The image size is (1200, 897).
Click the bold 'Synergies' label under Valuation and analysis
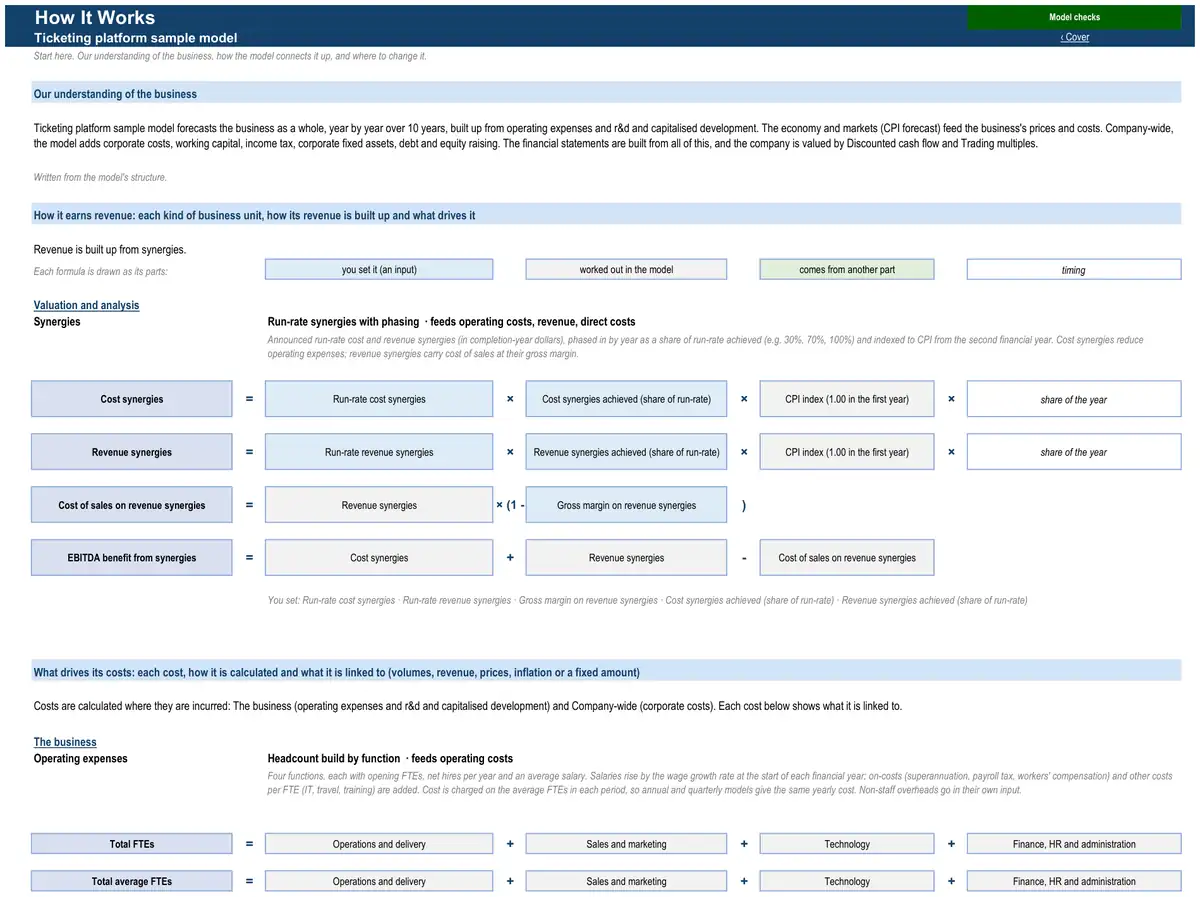coord(57,322)
